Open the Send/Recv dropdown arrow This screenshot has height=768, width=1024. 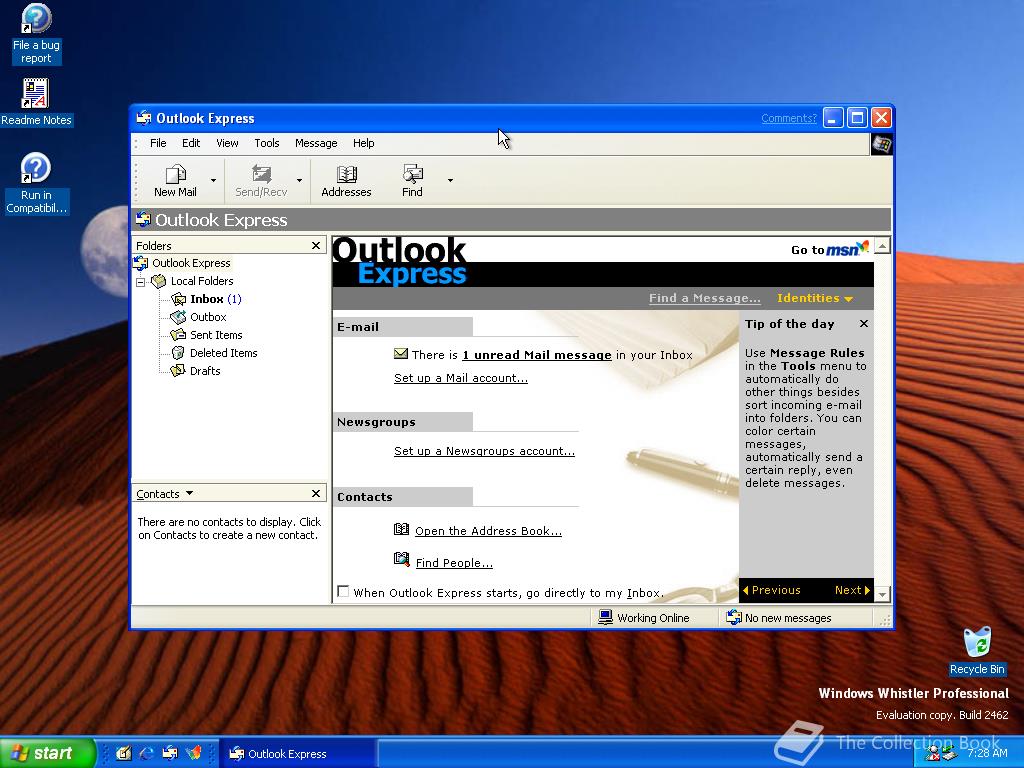tap(299, 180)
